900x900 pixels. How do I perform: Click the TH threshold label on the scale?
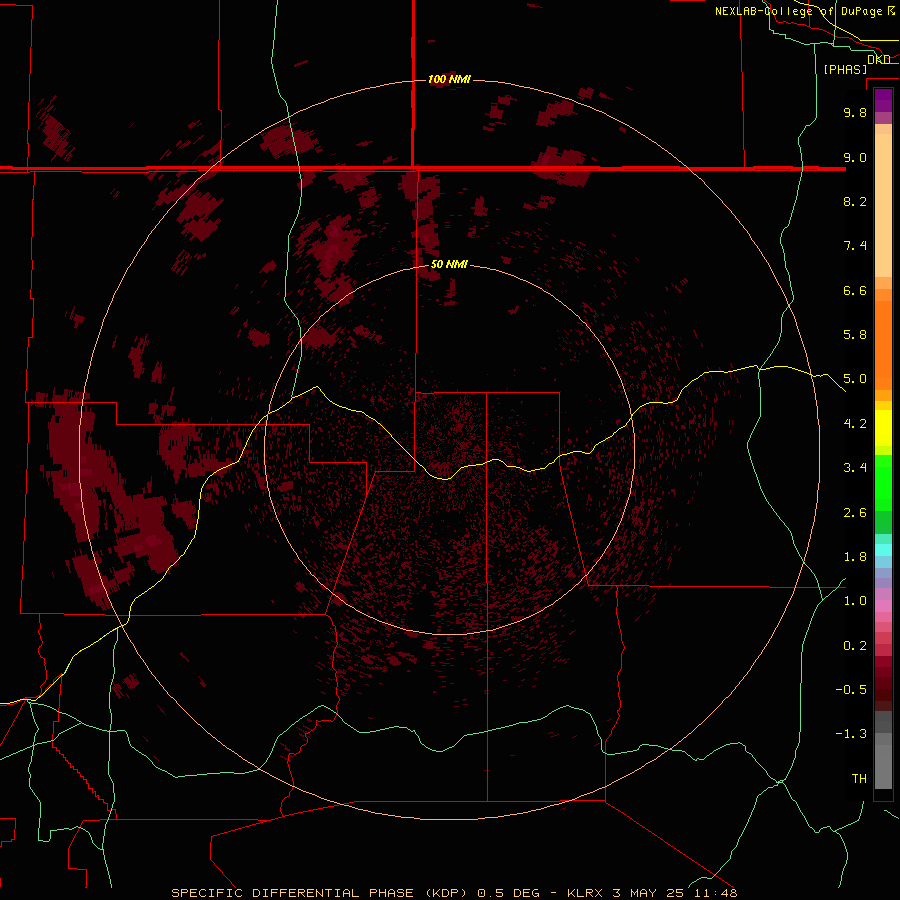(859, 779)
